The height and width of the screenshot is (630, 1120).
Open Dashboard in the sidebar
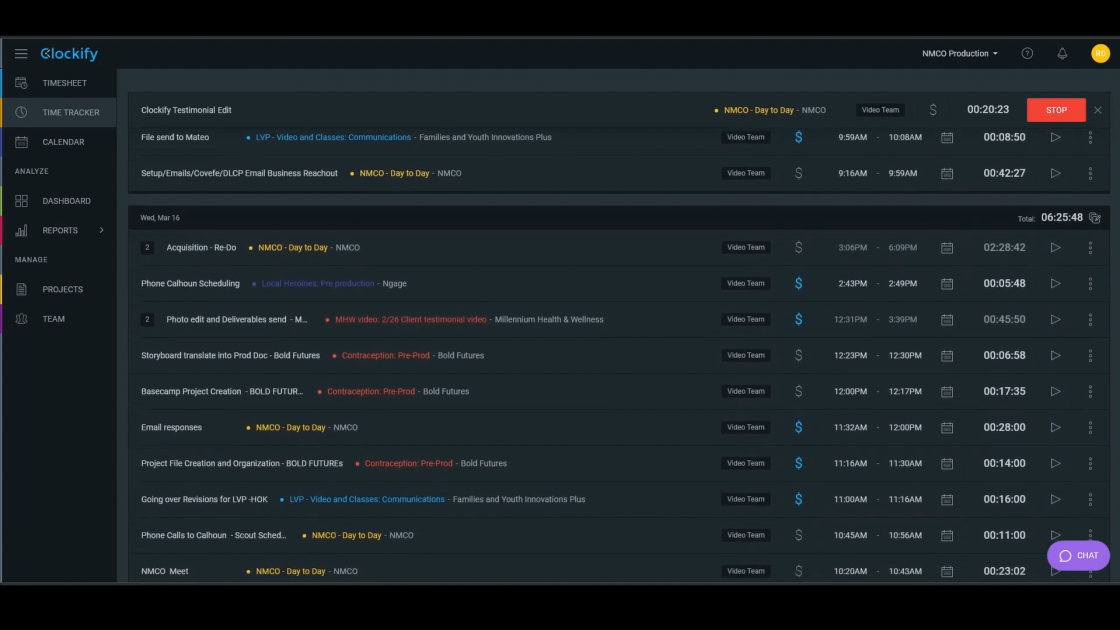[59, 201]
